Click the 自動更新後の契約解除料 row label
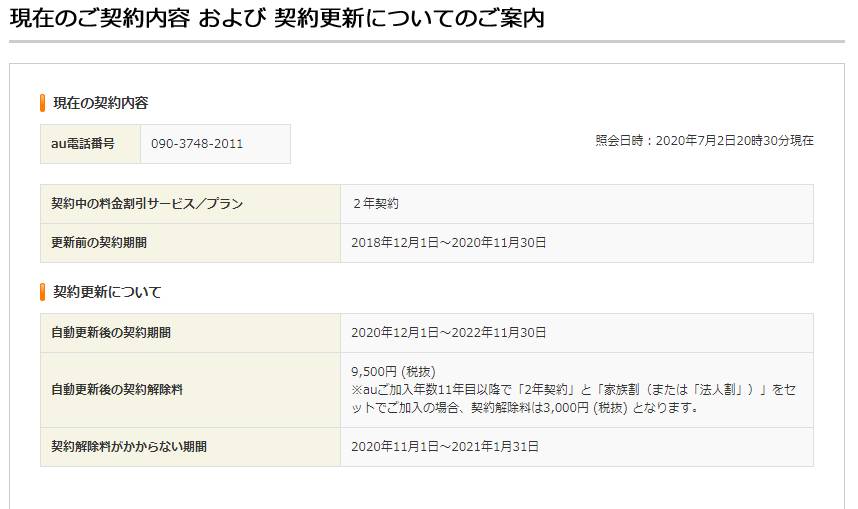 118,390
